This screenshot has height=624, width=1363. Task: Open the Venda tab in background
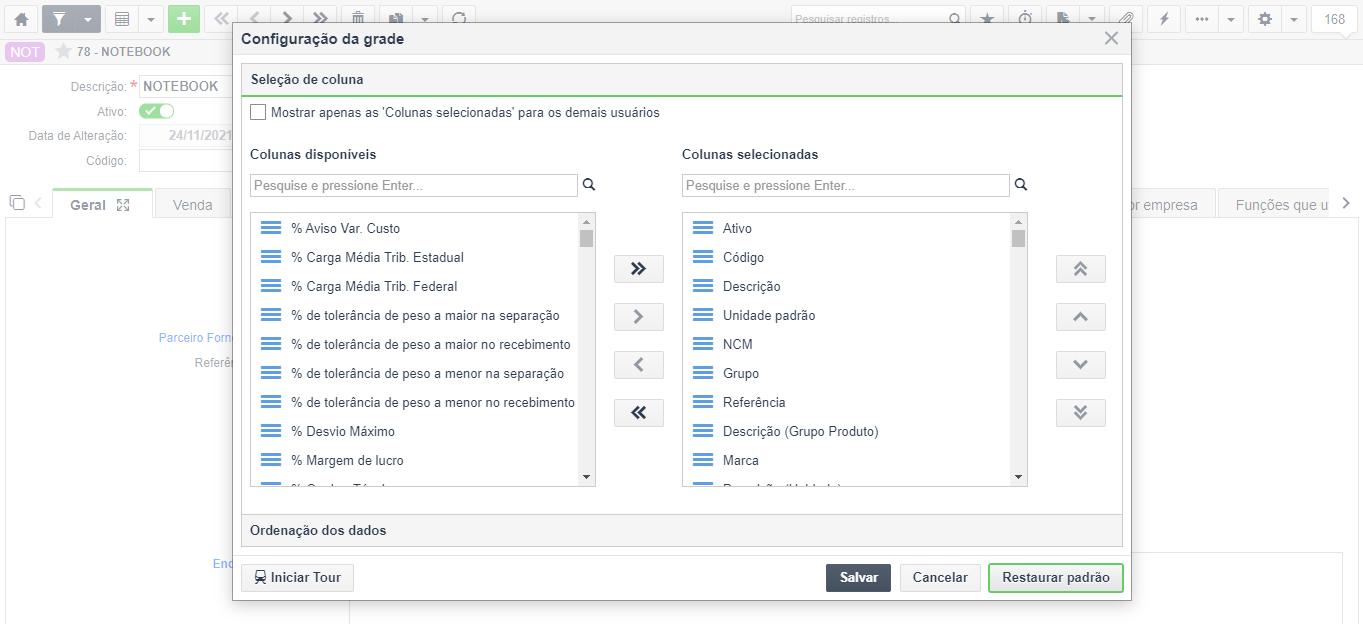pyautogui.click(x=192, y=204)
